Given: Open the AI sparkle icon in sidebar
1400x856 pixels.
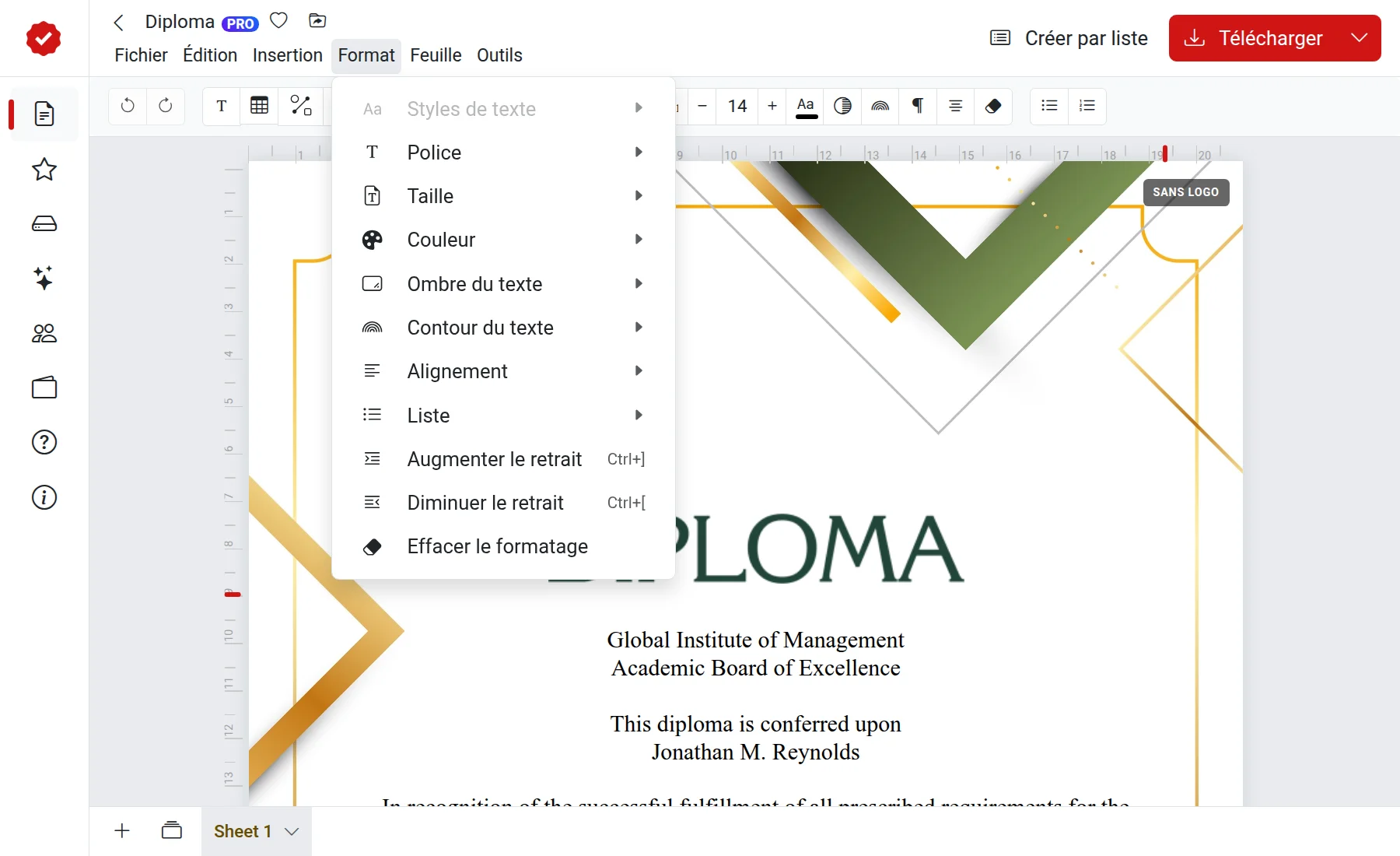Looking at the screenshot, I should [44, 279].
